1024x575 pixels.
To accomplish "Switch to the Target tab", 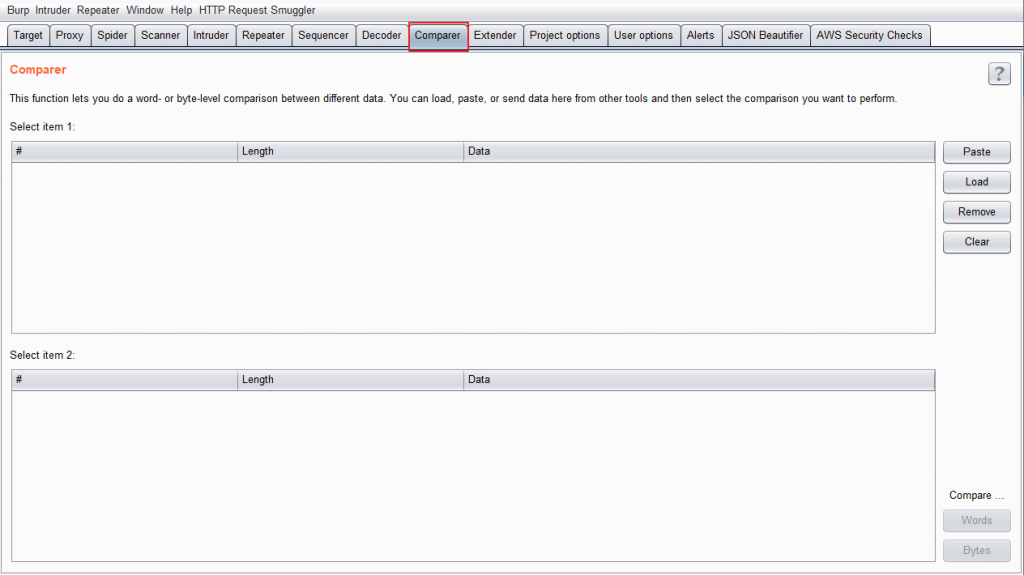I will 28,35.
